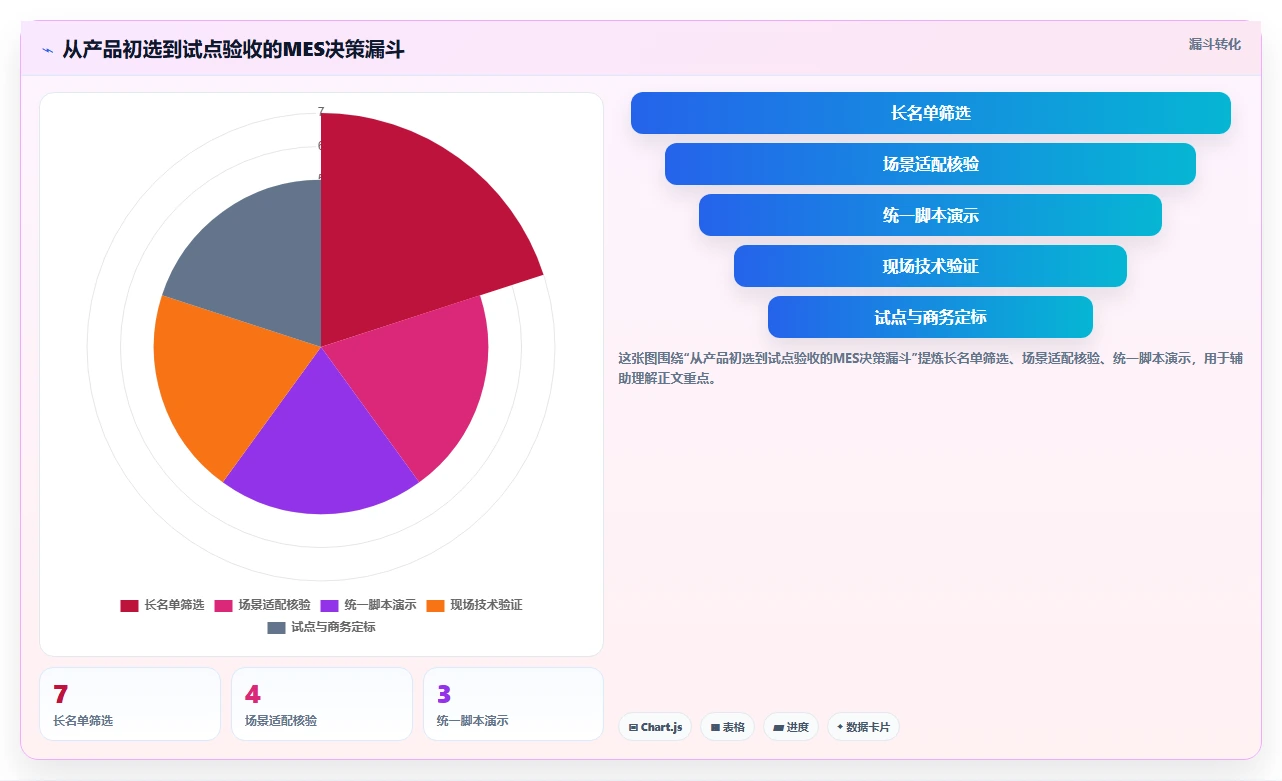Click the 表格 tag chip
Screen dimensions: 1282x781
[x=728, y=727]
